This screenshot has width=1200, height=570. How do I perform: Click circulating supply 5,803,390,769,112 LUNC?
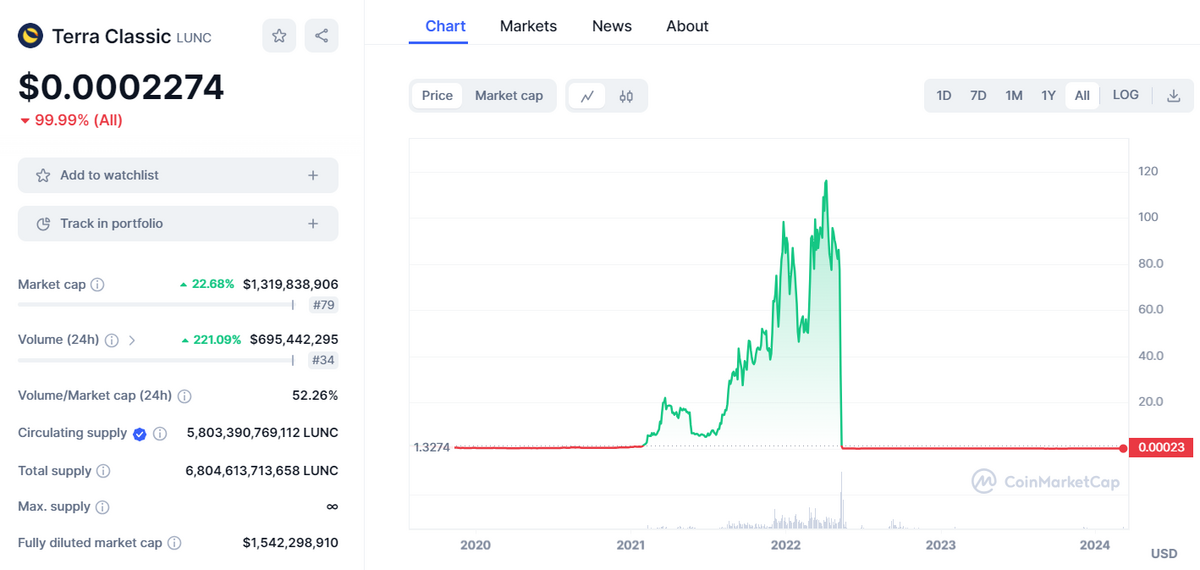coord(262,433)
